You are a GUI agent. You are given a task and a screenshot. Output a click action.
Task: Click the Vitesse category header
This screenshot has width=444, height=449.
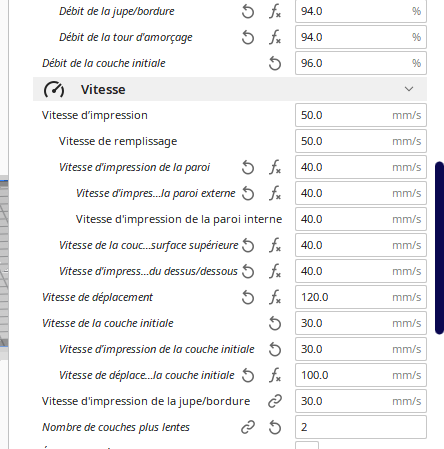(230, 89)
